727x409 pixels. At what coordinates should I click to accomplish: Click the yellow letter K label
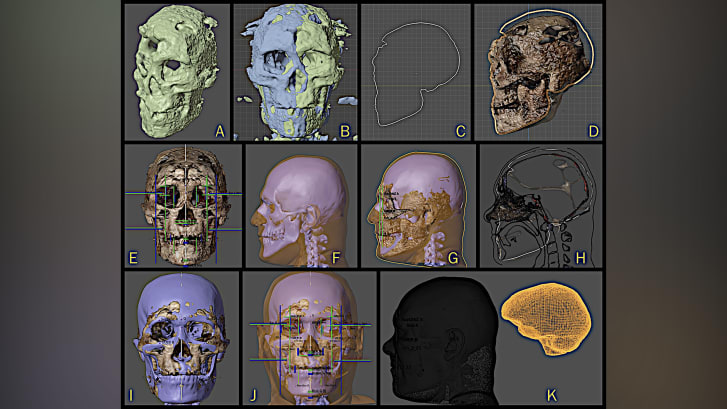588,390
